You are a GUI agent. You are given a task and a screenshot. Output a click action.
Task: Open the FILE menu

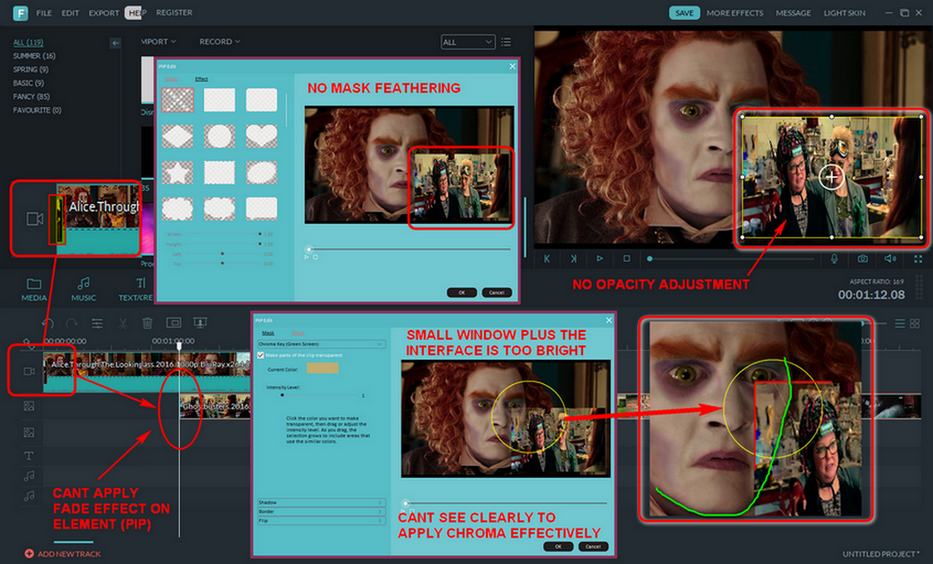[44, 12]
